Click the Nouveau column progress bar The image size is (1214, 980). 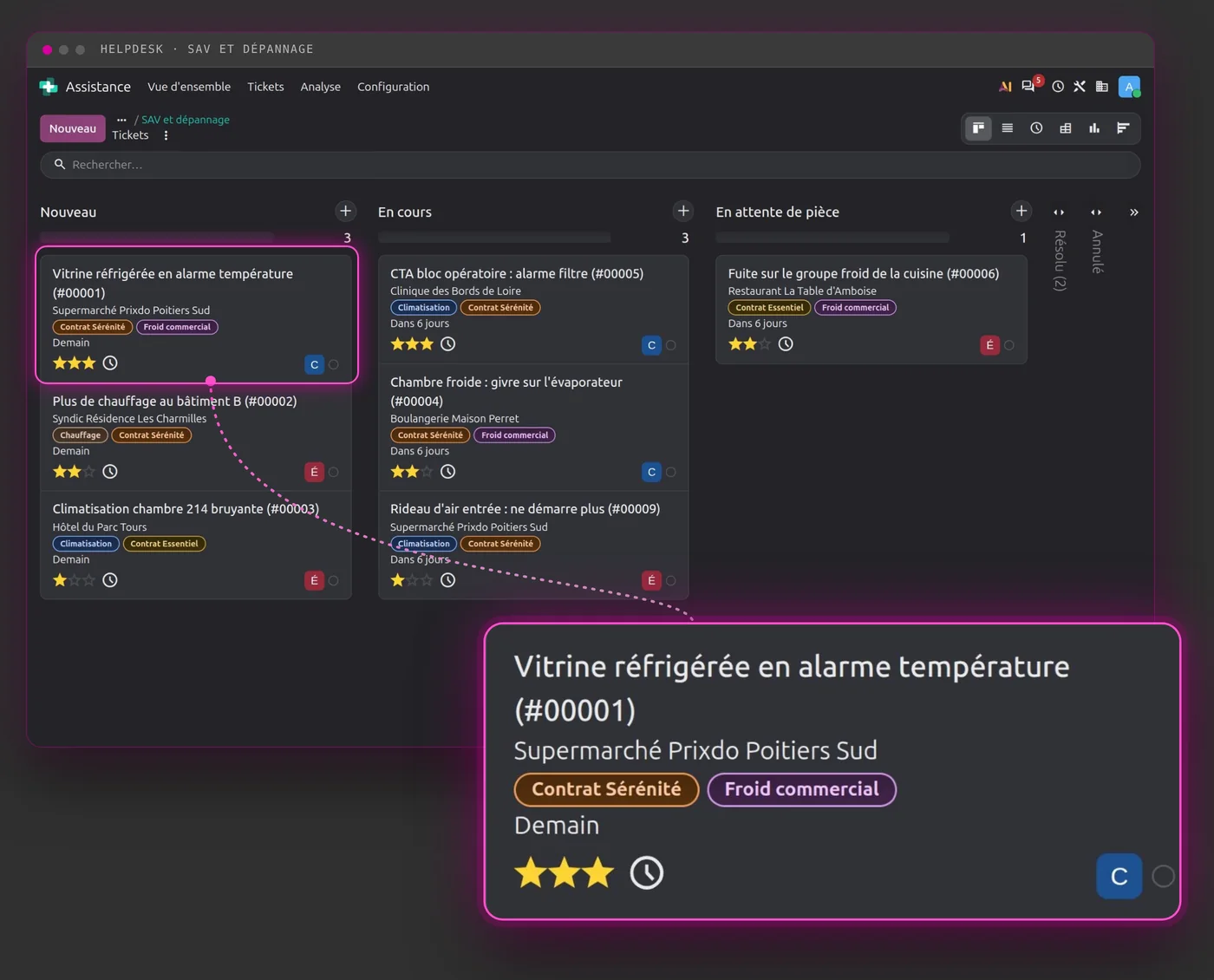point(157,238)
